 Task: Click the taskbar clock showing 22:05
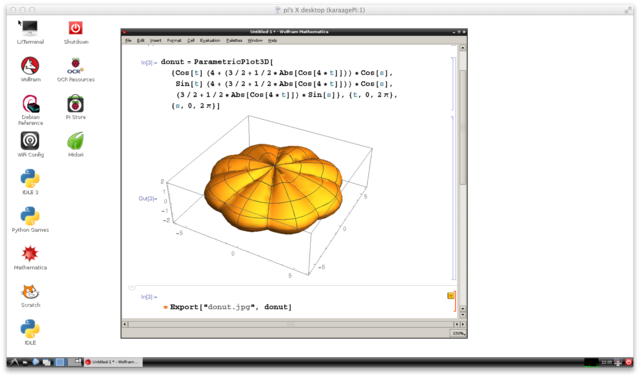coord(607,362)
